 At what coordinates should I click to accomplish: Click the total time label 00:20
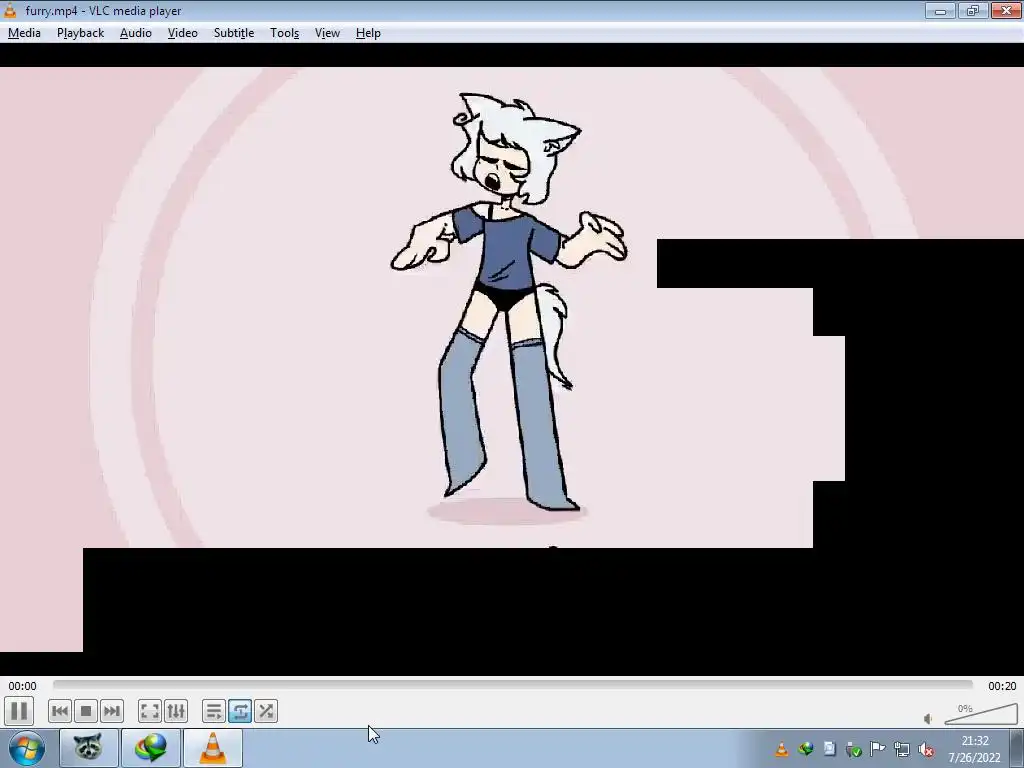[x=1002, y=686]
